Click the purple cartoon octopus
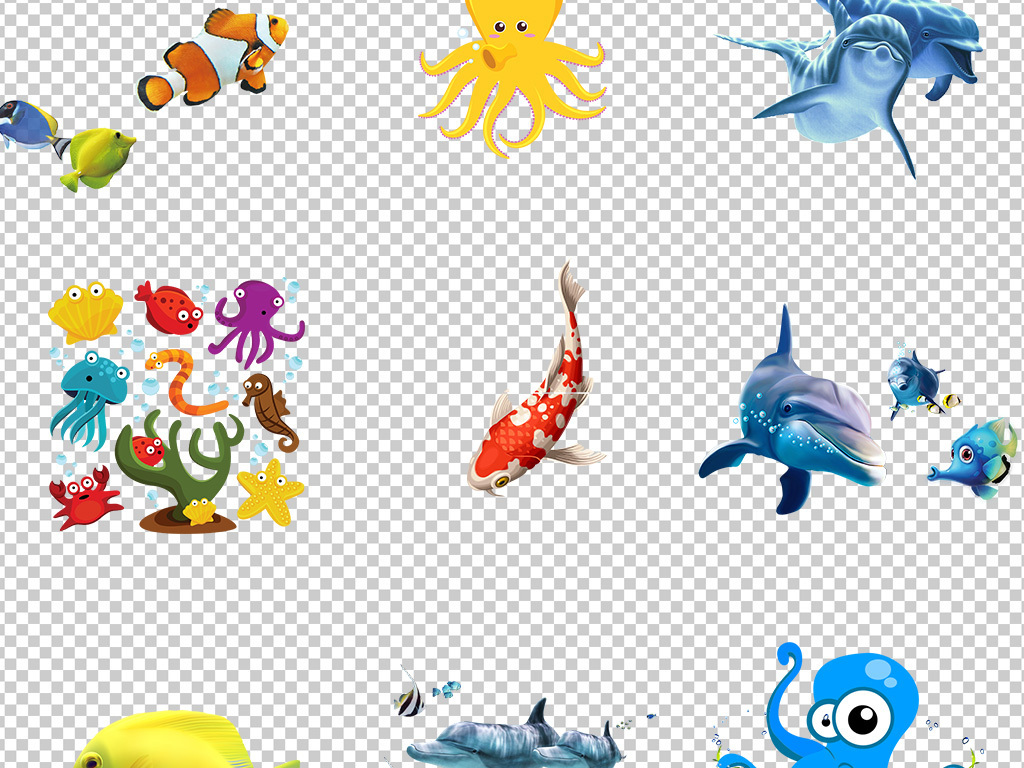The image size is (1024, 768). (258, 318)
